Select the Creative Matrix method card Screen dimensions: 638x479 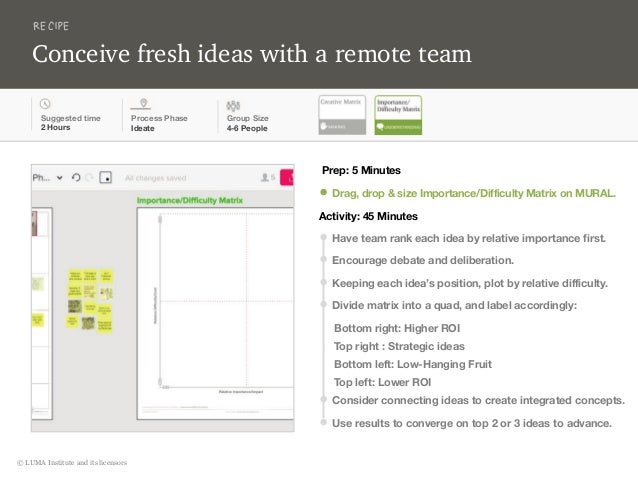342,115
